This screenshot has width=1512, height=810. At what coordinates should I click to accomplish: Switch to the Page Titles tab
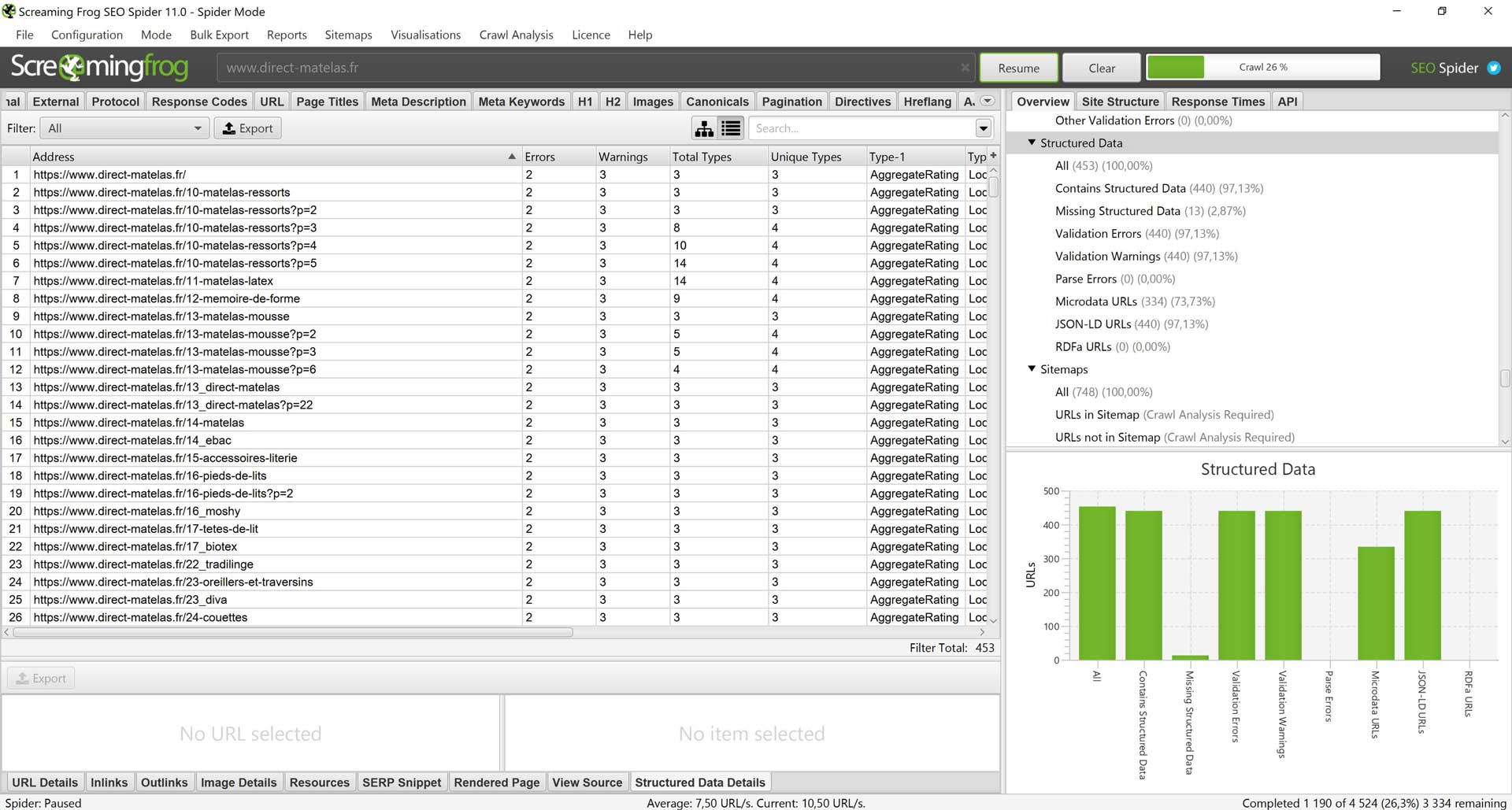coord(327,102)
